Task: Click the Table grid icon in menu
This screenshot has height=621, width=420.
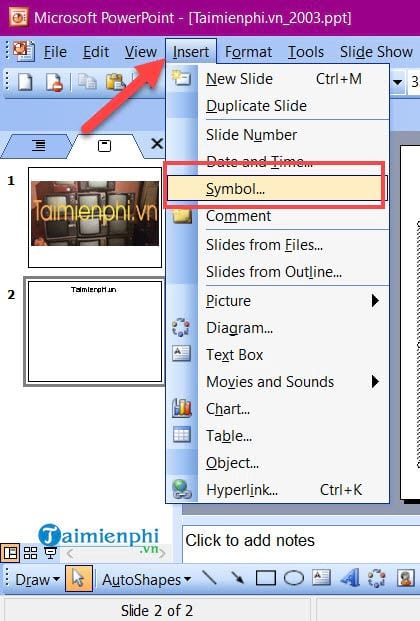Action: [182, 434]
